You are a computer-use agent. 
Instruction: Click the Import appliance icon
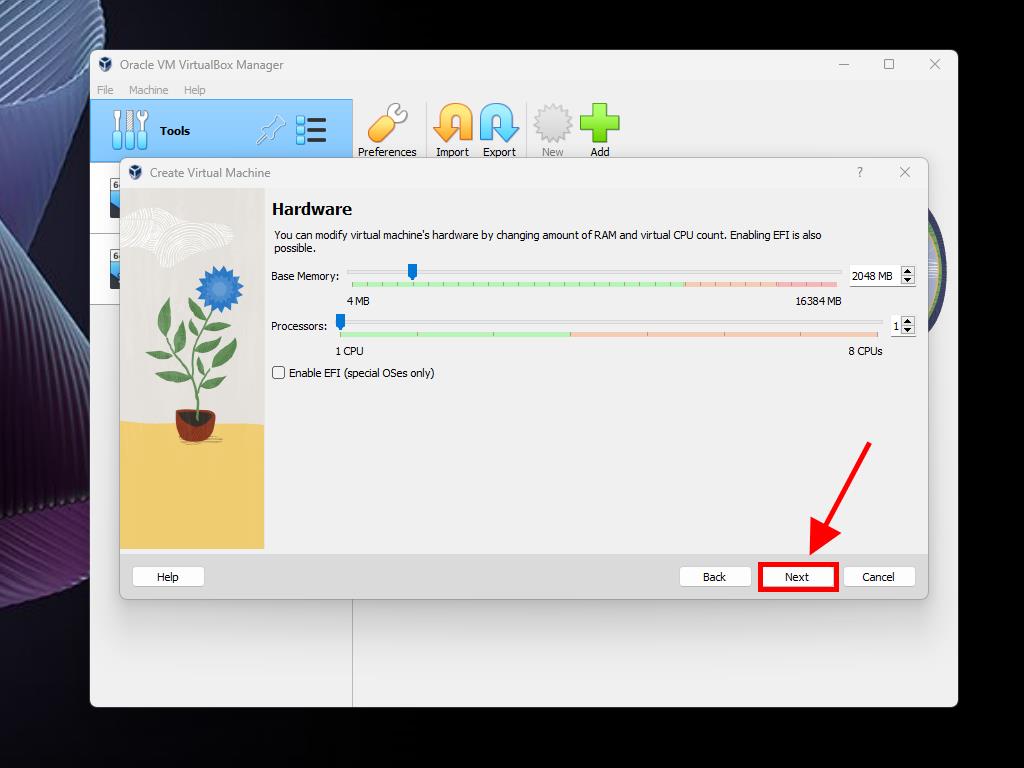click(x=452, y=125)
